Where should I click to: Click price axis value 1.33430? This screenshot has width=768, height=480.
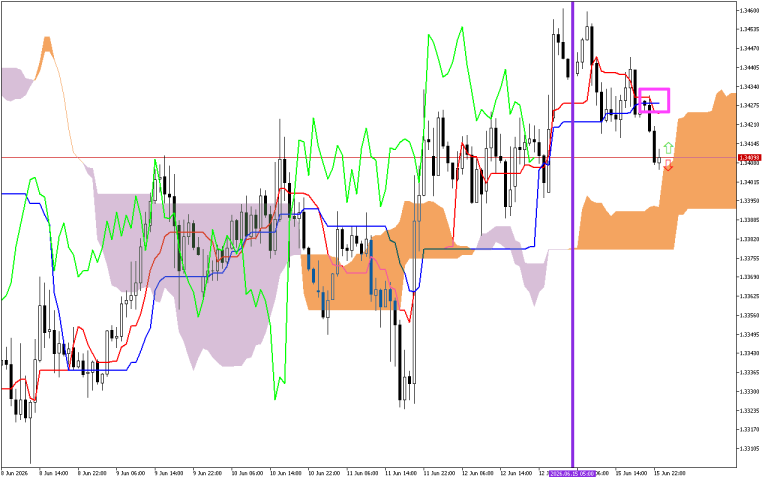(x=750, y=354)
